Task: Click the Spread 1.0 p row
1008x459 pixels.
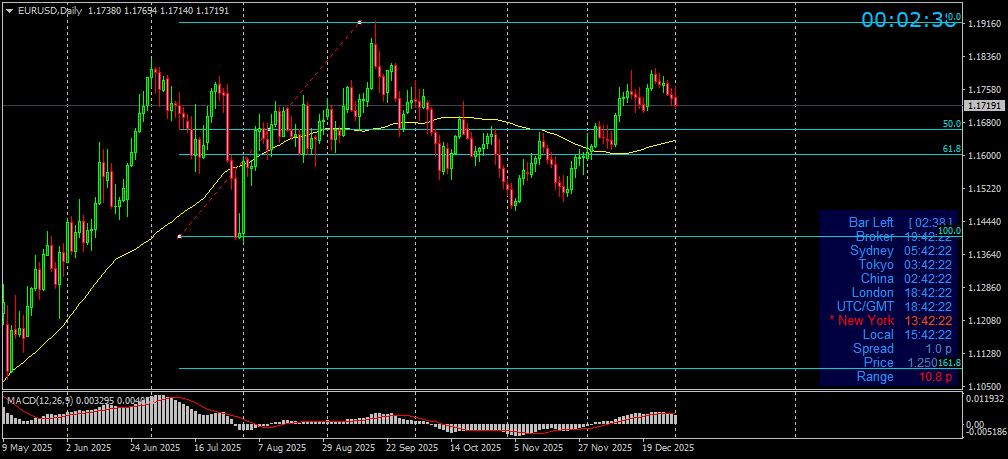Action: pos(903,348)
